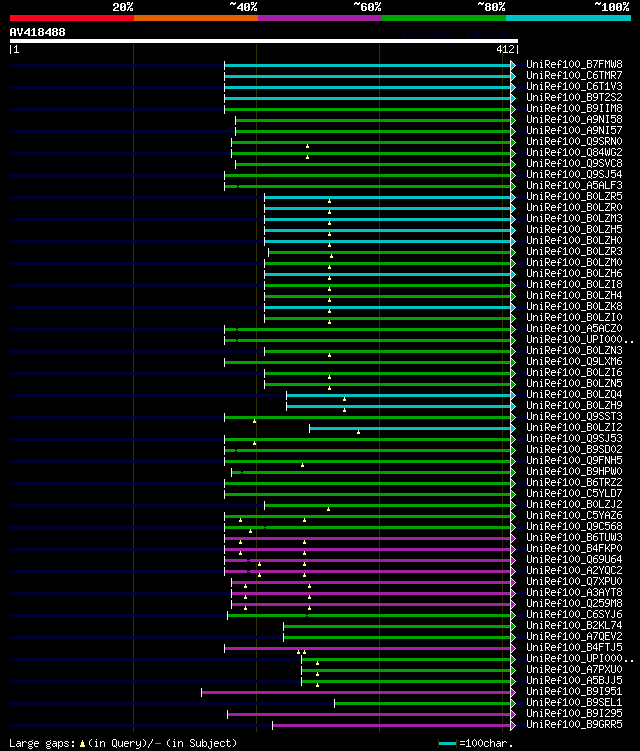The height and width of the screenshot is (751, 640).
Task: Click the UniRef100_A2YQC2 hit name
Action: click(574, 571)
